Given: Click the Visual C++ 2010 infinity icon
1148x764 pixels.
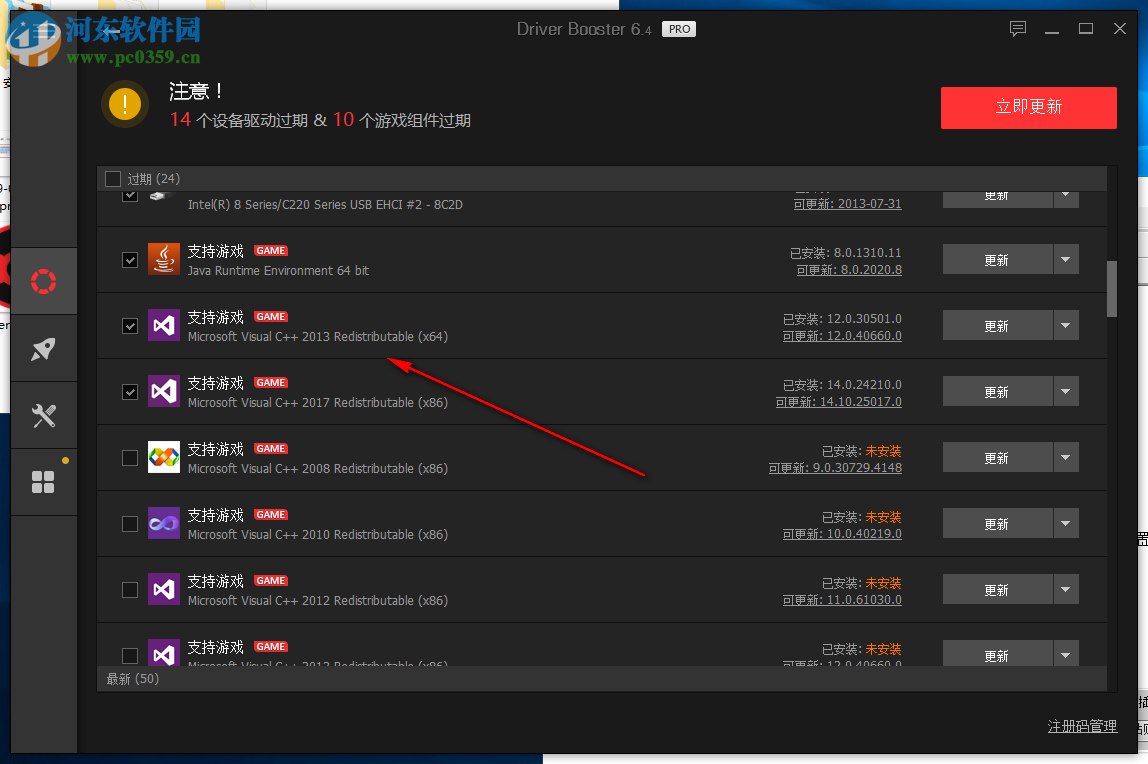Looking at the screenshot, I should click(163, 523).
